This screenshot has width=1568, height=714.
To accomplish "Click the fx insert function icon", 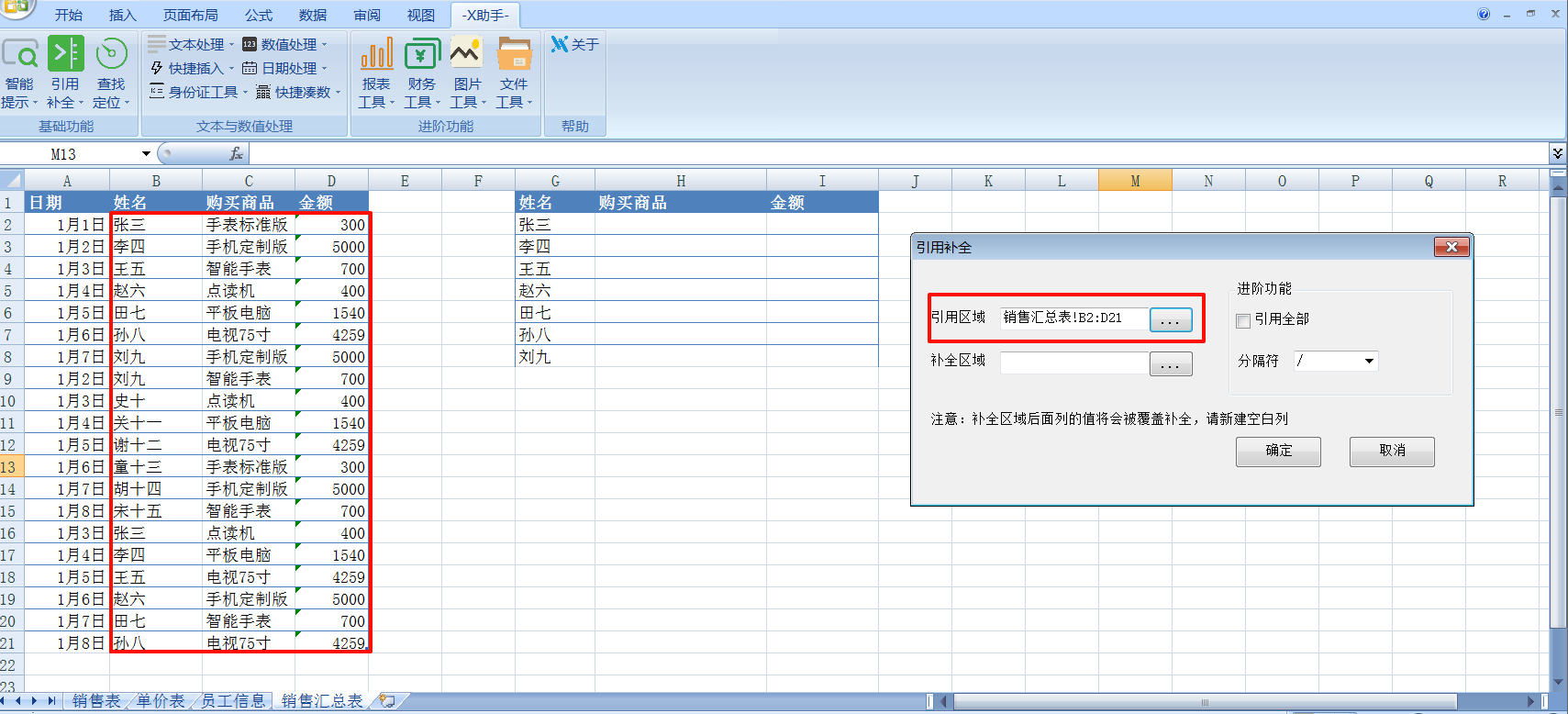I will point(236,154).
